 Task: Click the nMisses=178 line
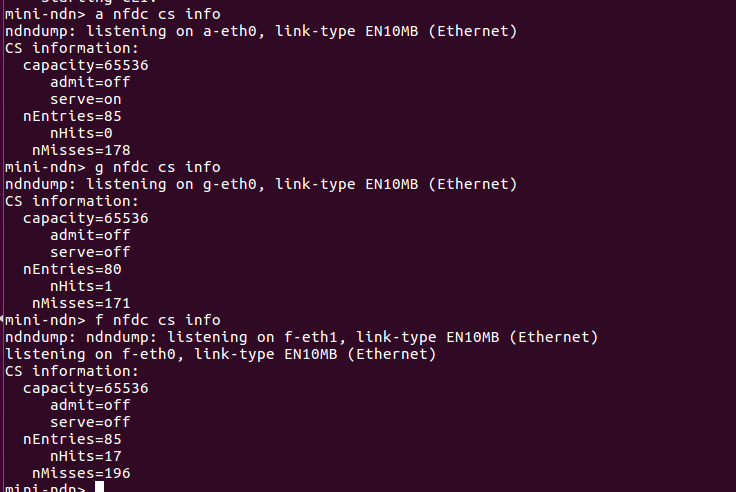tap(81, 150)
